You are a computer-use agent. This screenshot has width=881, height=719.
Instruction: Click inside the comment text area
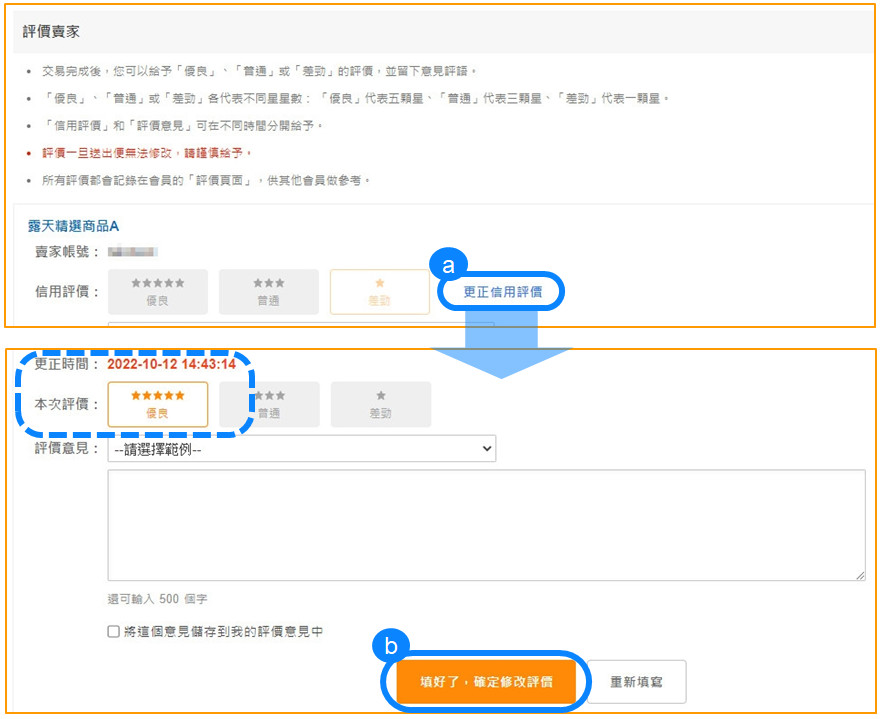(486, 524)
